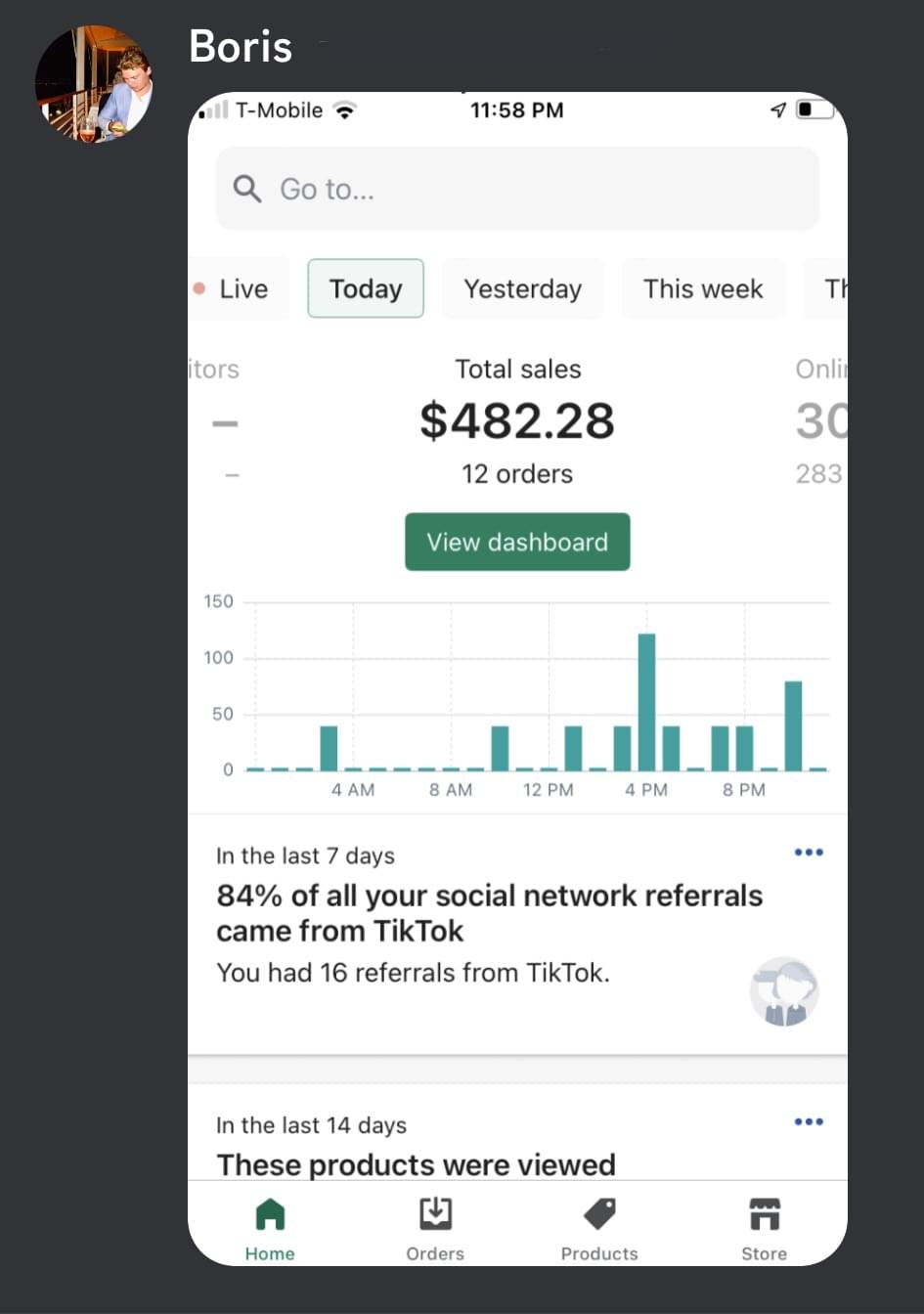The image size is (924, 1314).
Task: Click the View dashboard button
Action: tap(517, 542)
